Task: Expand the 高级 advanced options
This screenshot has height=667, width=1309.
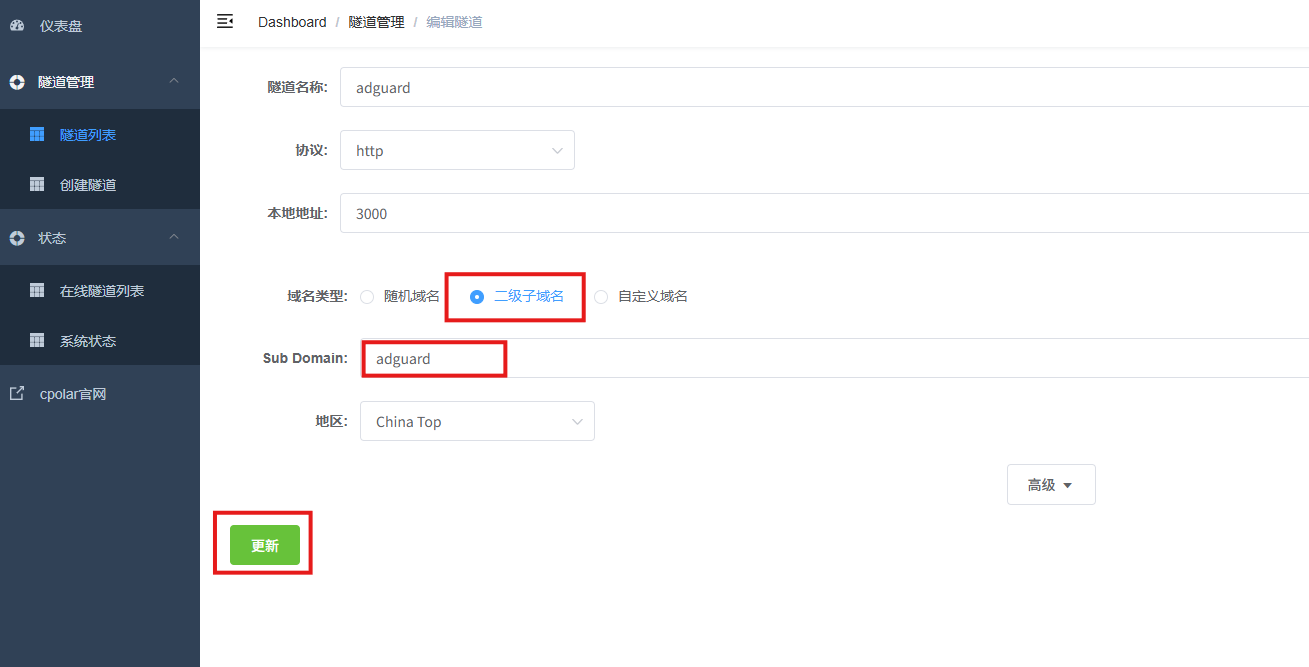Action: pyautogui.click(x=1050, y=485)
